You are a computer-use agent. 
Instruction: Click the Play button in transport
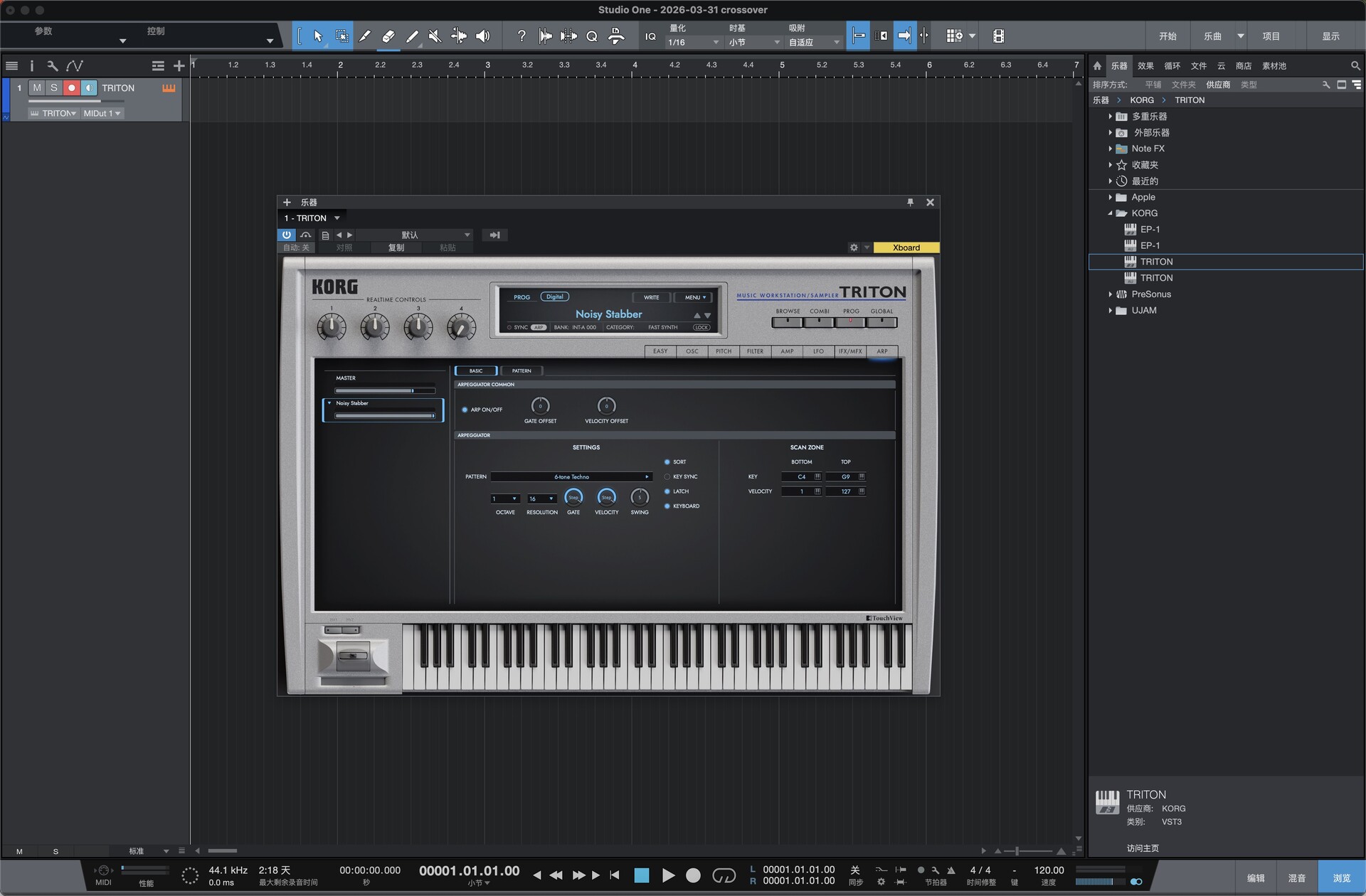[x=667, y=875]
